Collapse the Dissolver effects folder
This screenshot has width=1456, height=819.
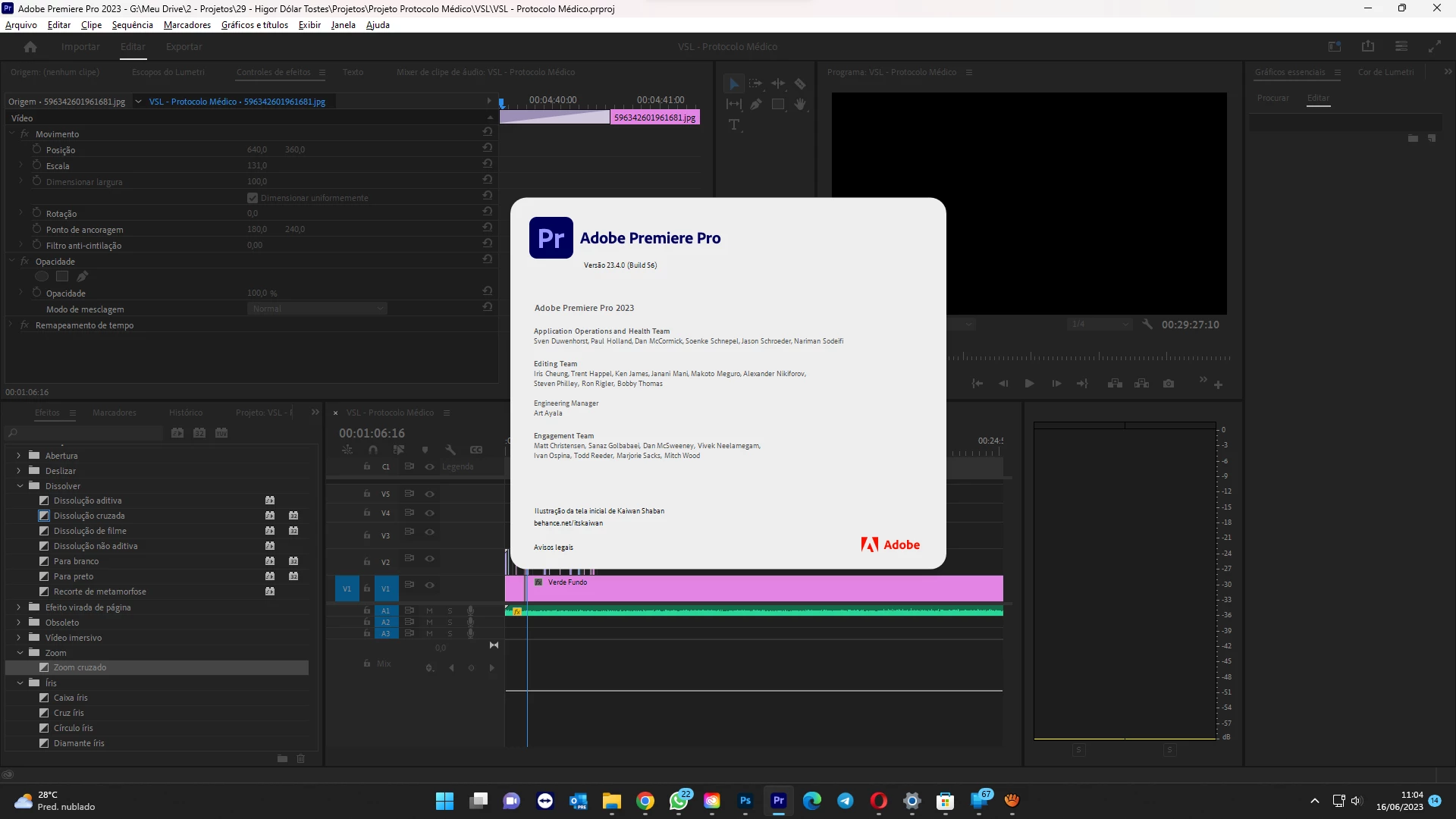tap(20, 486)
